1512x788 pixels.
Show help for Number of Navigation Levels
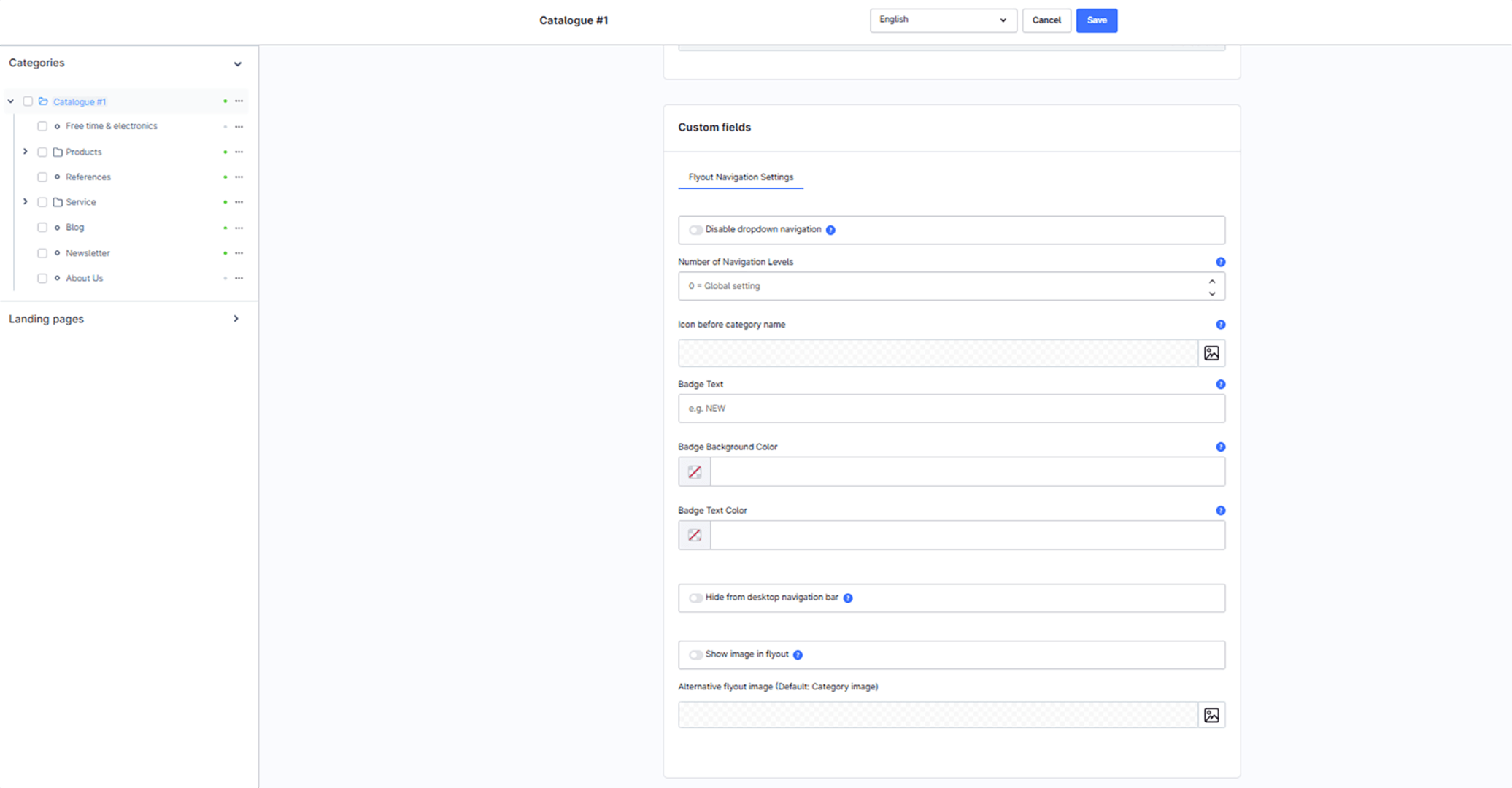[1220, 262]
